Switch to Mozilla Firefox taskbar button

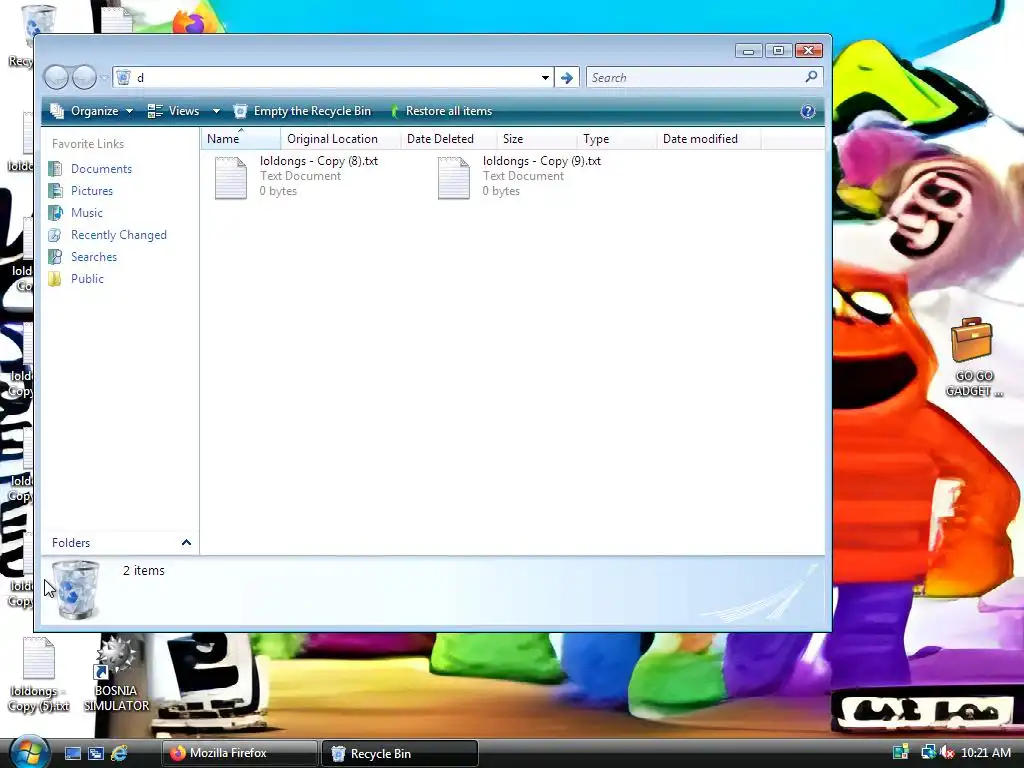tap(239, 753)
